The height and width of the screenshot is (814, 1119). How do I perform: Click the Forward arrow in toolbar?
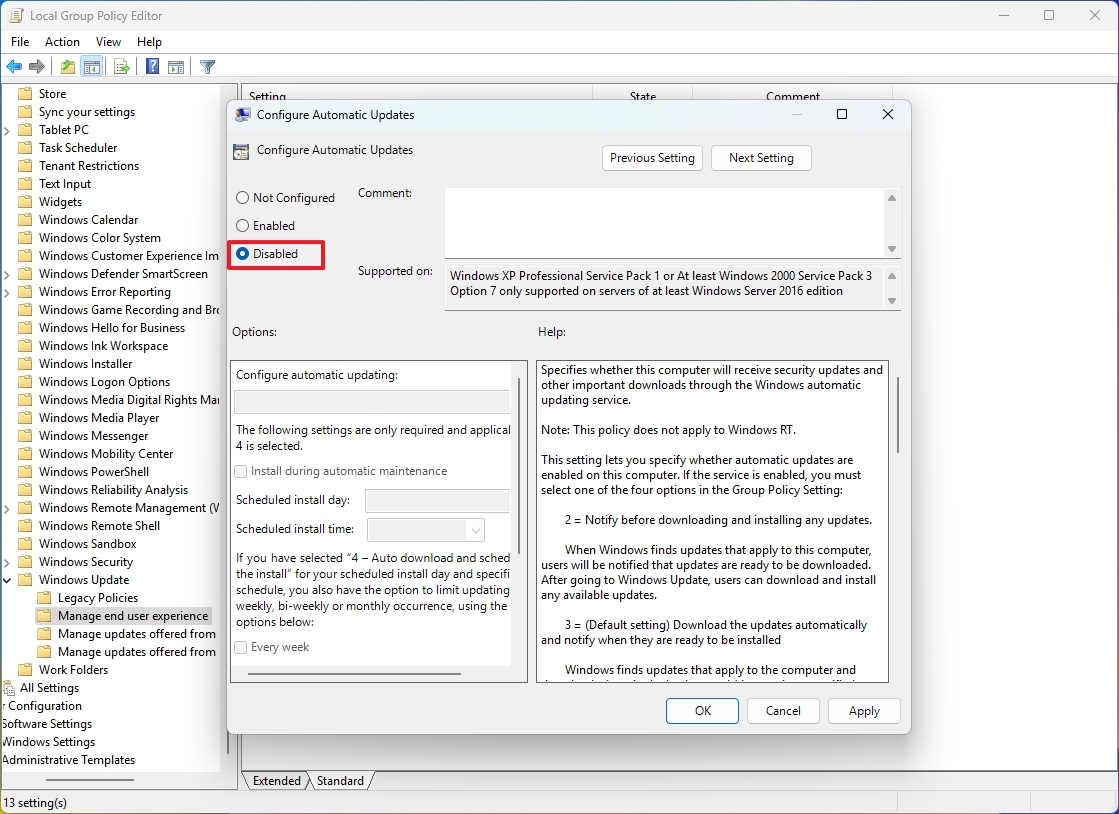coord(37,67)
